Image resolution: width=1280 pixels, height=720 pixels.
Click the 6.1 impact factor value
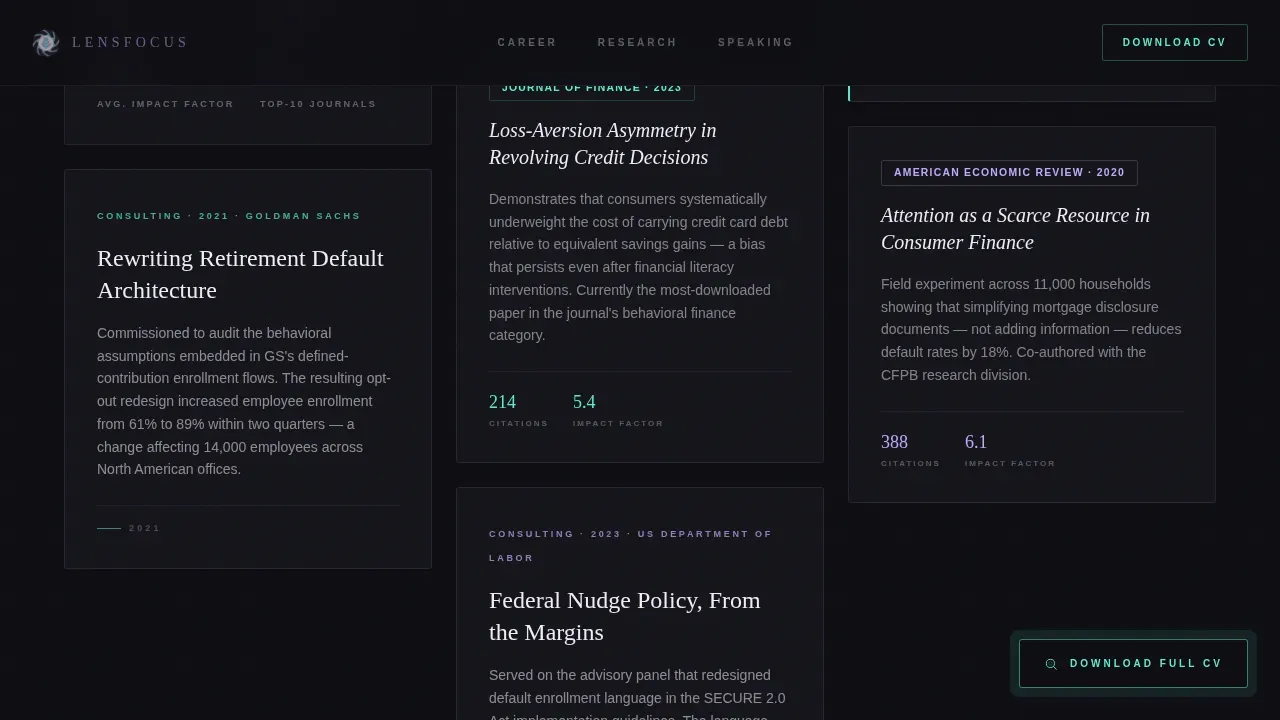[976, 442]
